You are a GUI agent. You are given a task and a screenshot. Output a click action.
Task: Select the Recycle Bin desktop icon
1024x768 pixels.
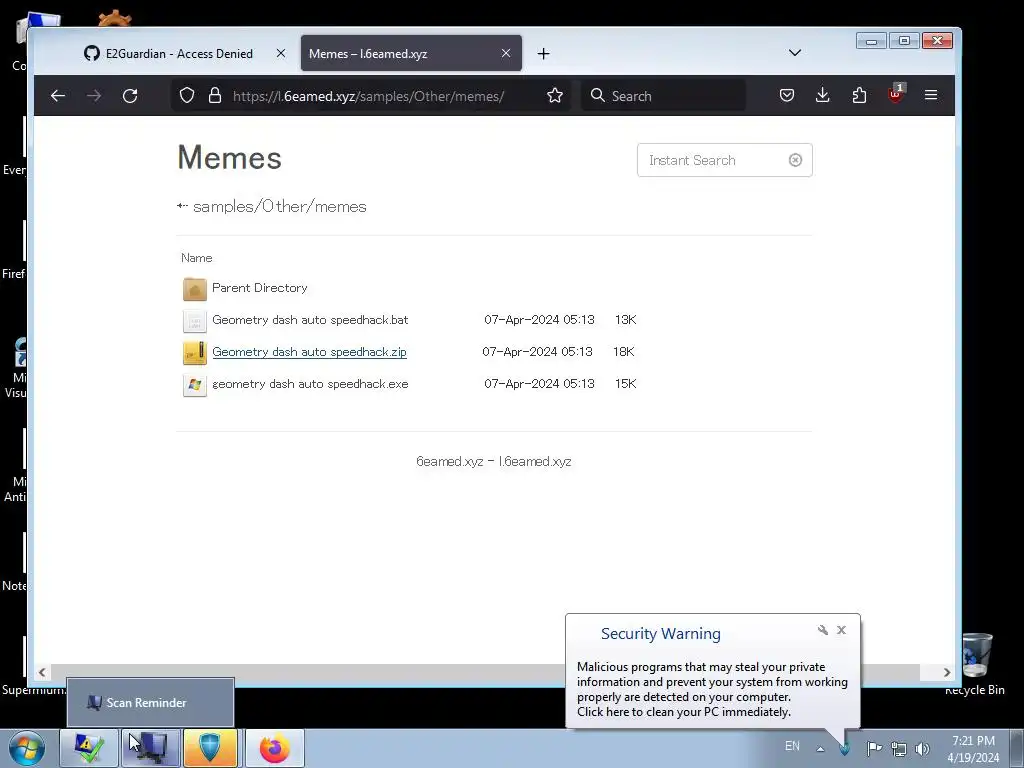[976, 664]
